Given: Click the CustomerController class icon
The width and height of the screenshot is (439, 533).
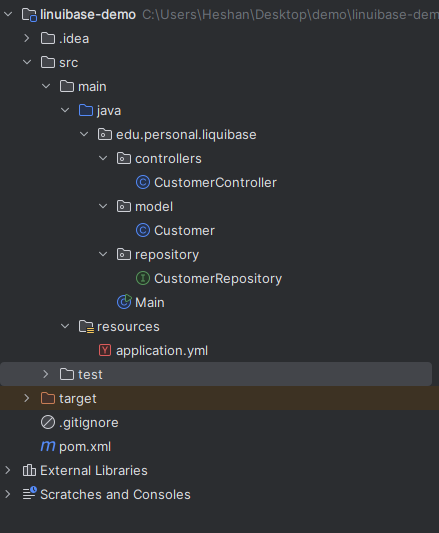Looking at the screenshot, I should pyautogui.click(x=143, y=183).
